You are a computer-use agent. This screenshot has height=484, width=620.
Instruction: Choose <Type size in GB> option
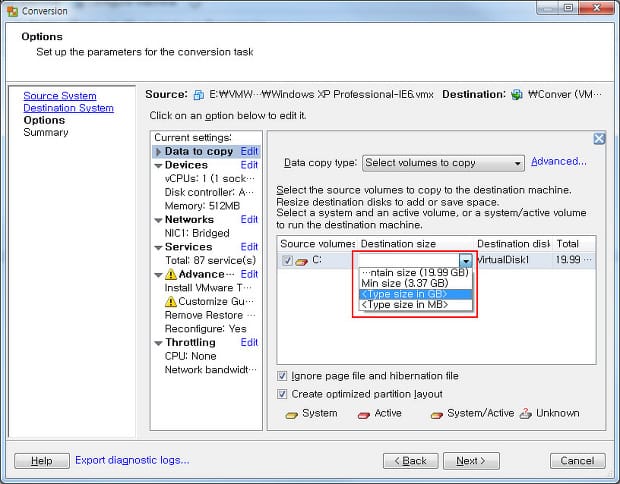coord(416,294)
